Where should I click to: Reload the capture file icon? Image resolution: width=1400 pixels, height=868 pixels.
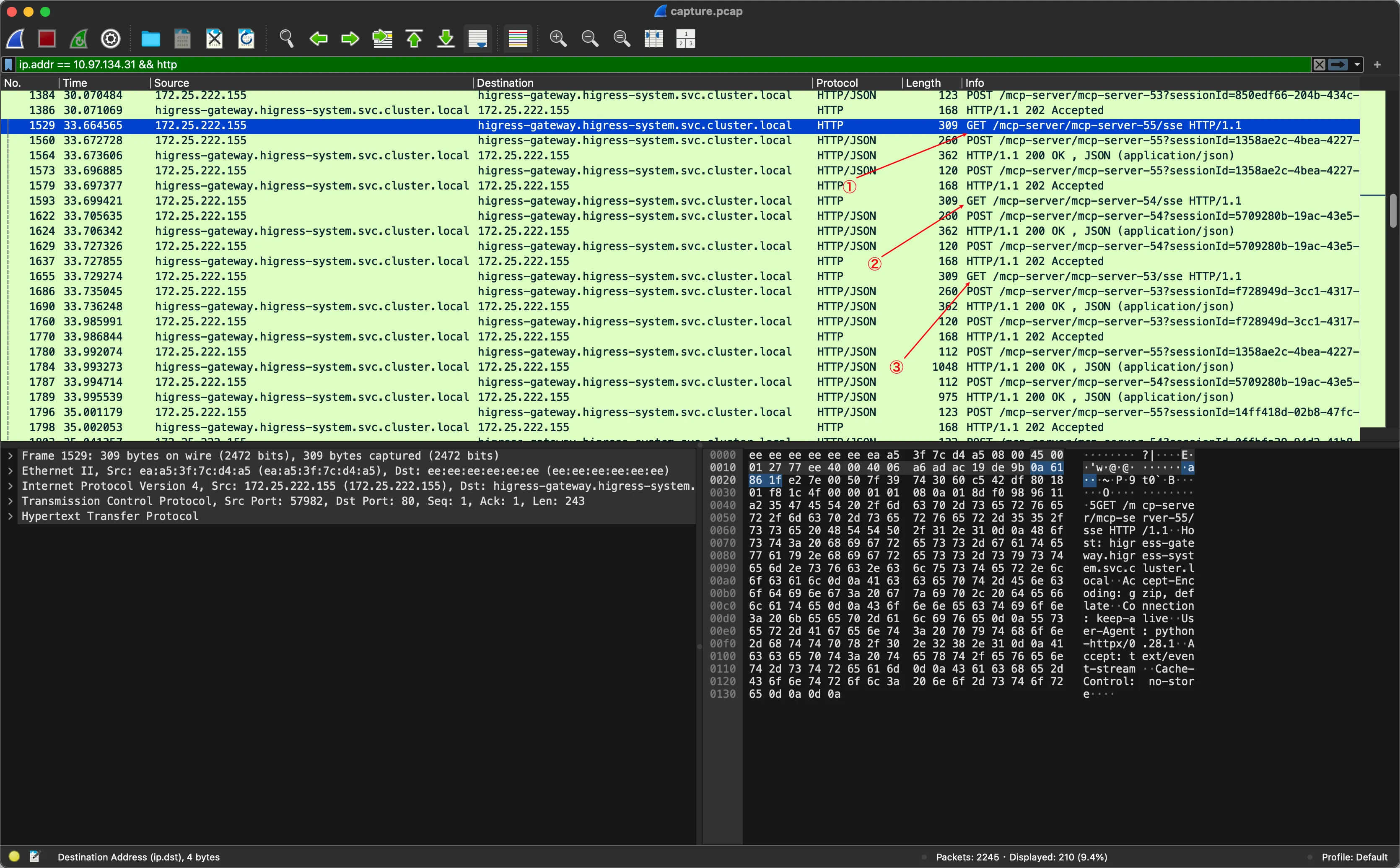[246, 39]
